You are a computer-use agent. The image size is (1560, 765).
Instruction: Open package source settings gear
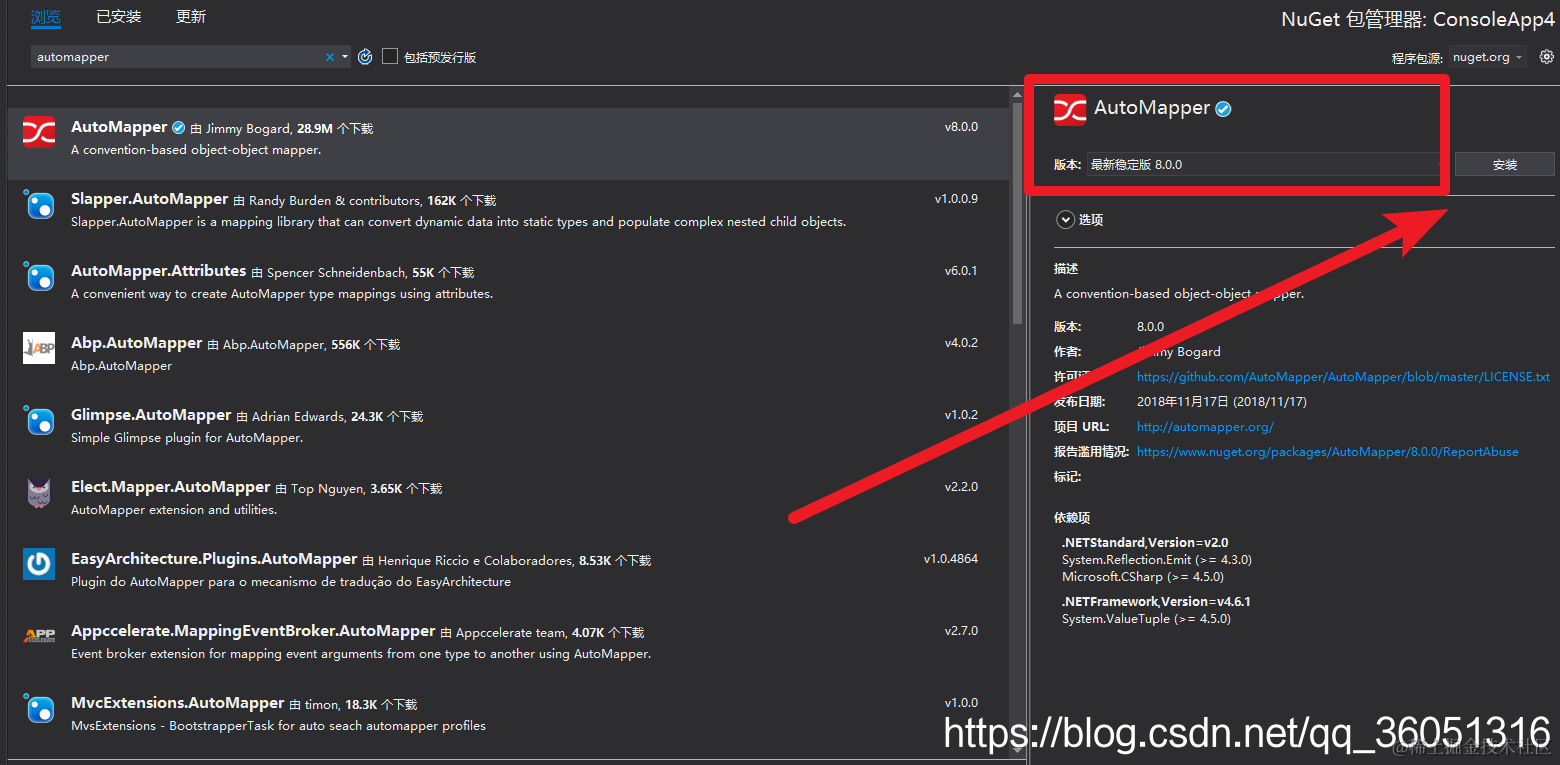1546,57
